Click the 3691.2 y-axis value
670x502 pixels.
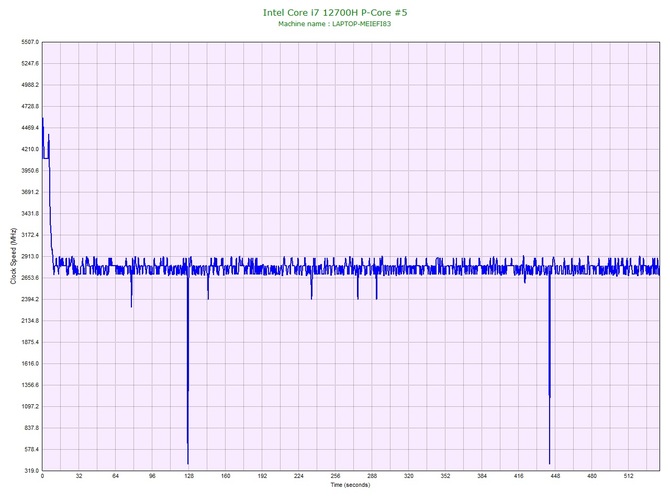(30, 192)
